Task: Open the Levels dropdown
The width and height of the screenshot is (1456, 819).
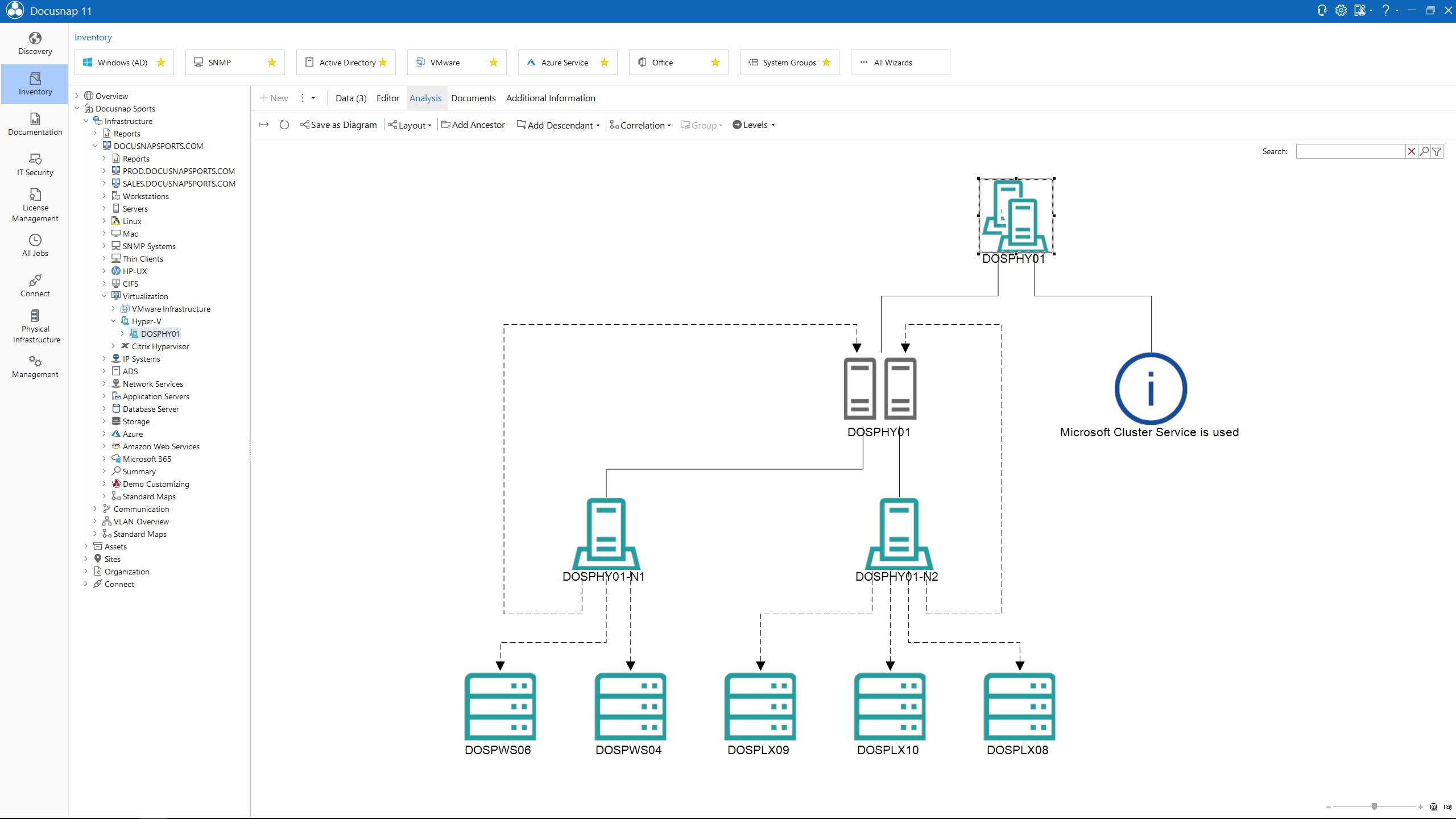Action: click(x=754, y=125)
